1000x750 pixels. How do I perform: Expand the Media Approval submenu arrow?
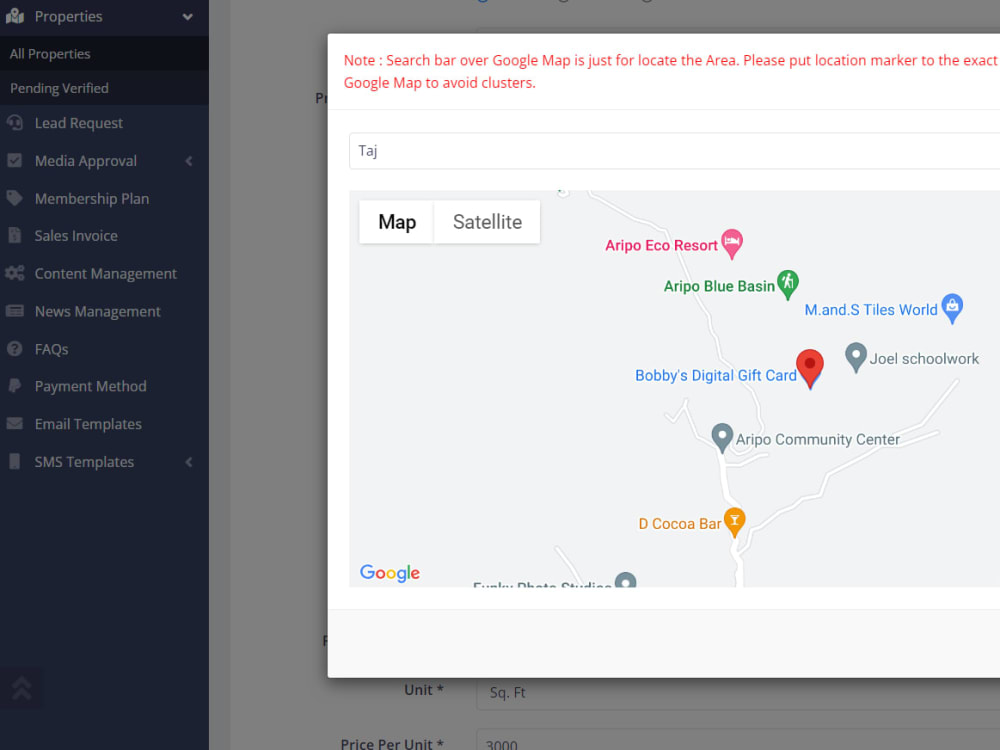point(189,161)
